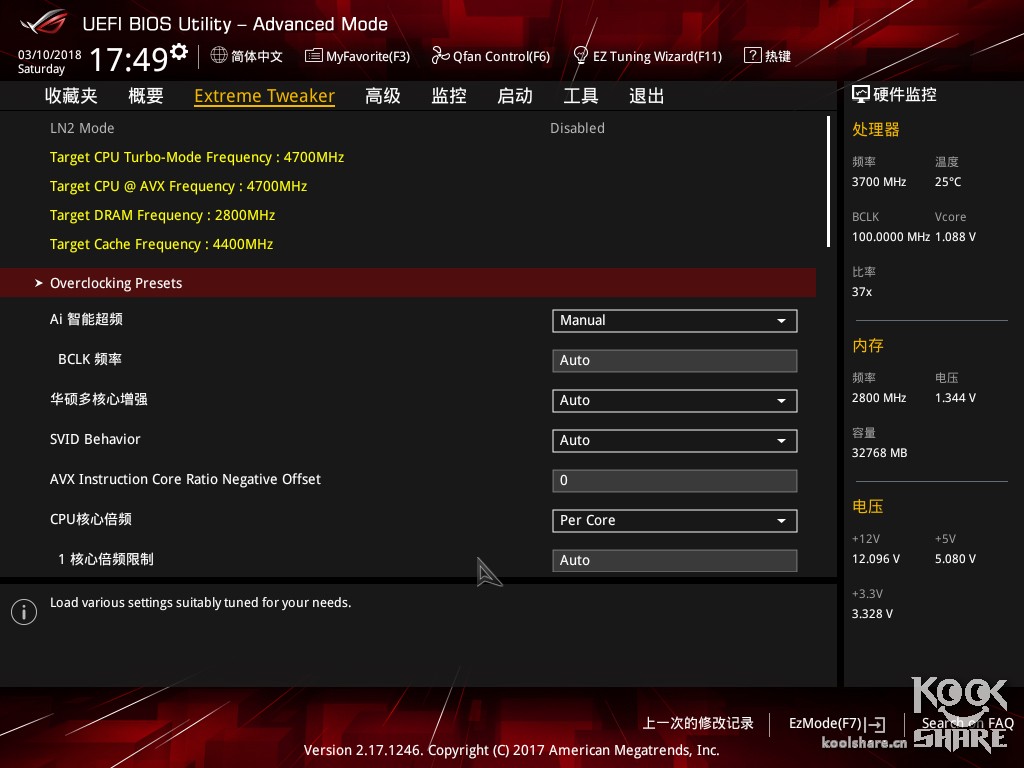Screen dimensions: 1024x768
Task: Click the settings list scrollbar
Action: pos(828,182)
